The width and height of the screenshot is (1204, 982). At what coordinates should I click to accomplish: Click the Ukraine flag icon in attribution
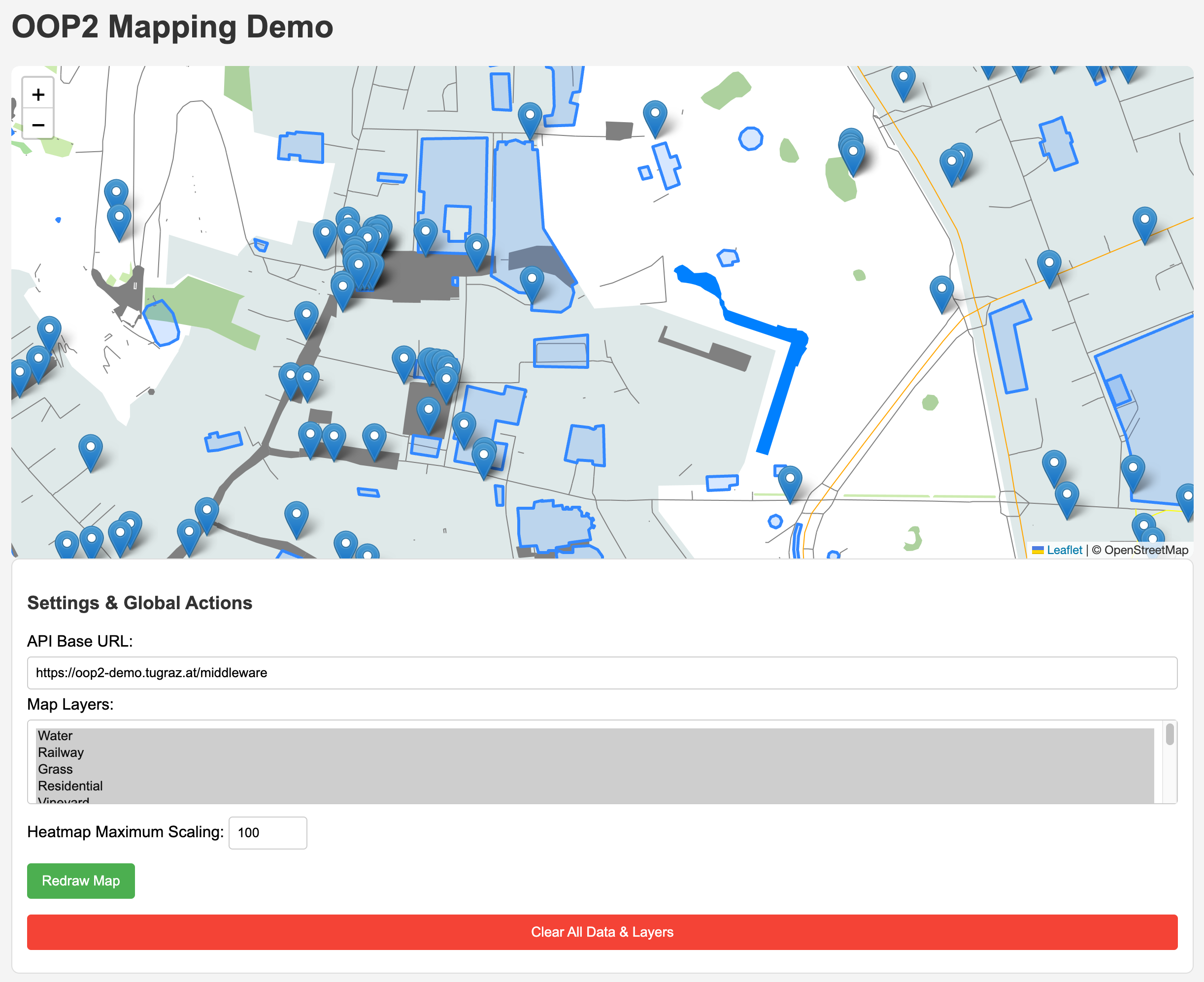pos(1037,550)
